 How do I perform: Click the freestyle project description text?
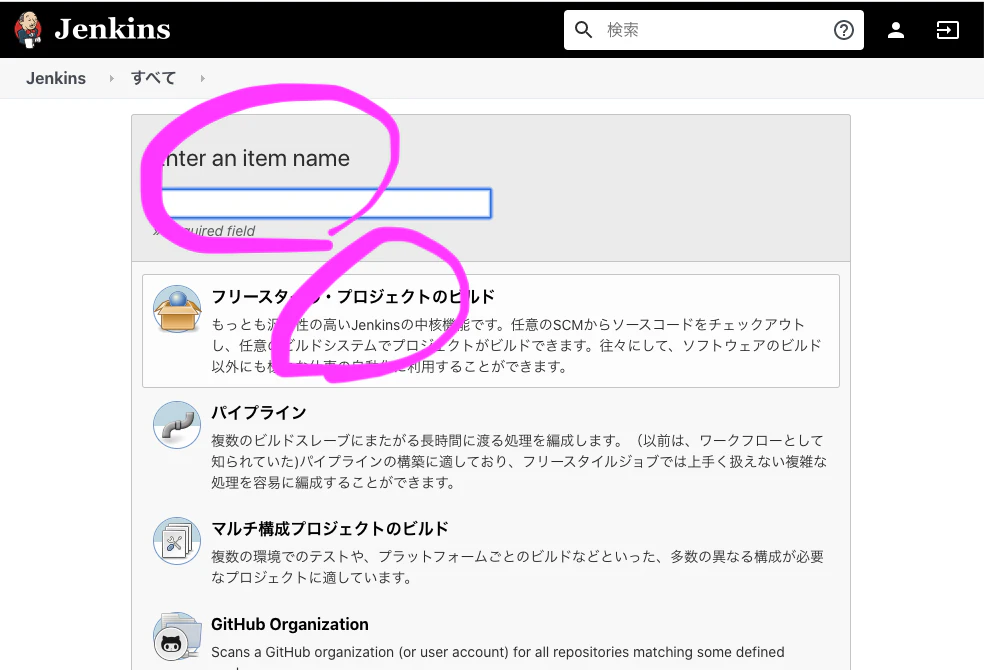pos(516,345)
